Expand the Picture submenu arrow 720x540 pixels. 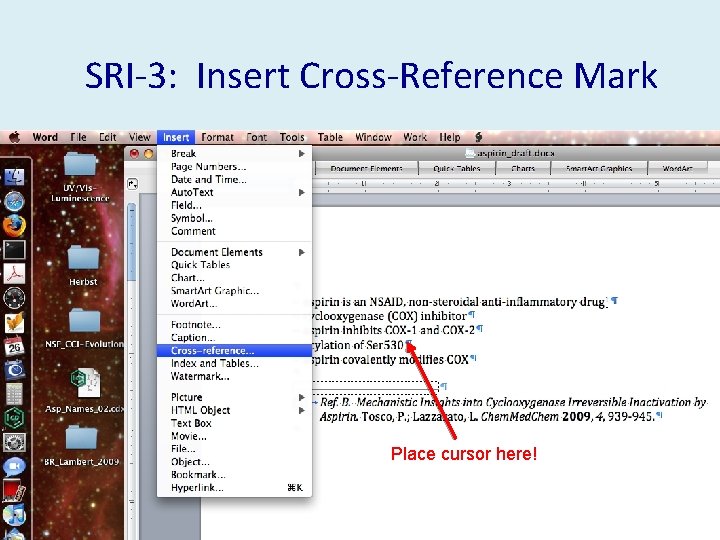point(301,397)
